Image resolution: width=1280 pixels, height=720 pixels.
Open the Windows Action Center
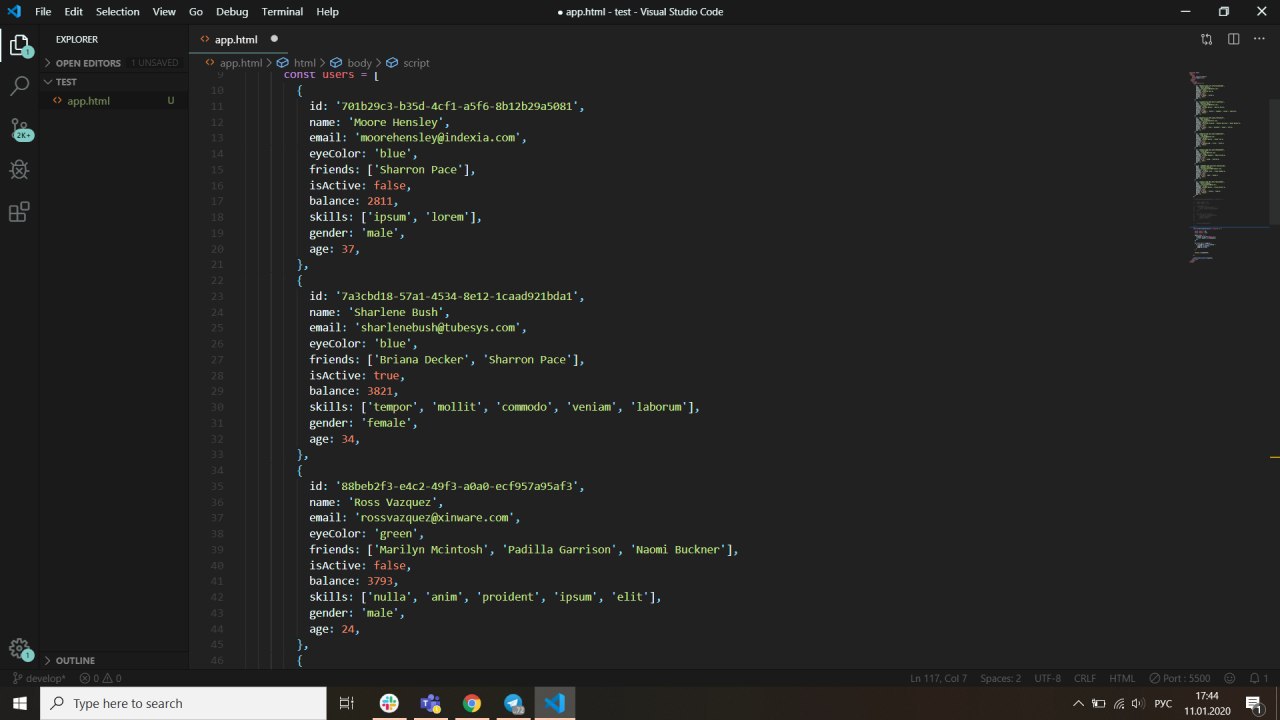pyautogui.click(x=1254, y=703)
